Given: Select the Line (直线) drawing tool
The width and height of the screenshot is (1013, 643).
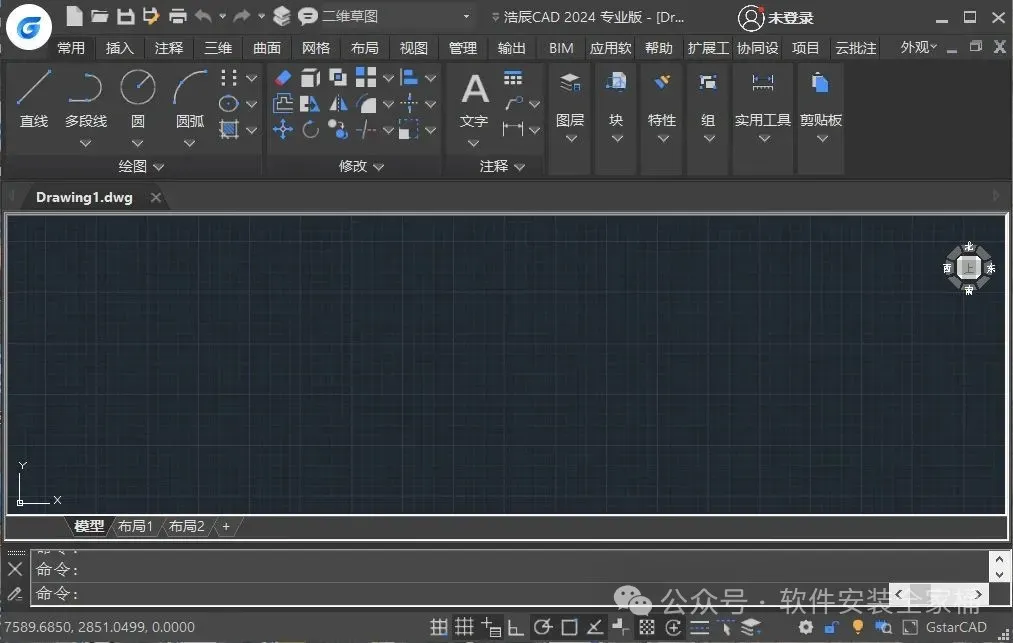Looking at the screenshot, I should pos(34,97).
